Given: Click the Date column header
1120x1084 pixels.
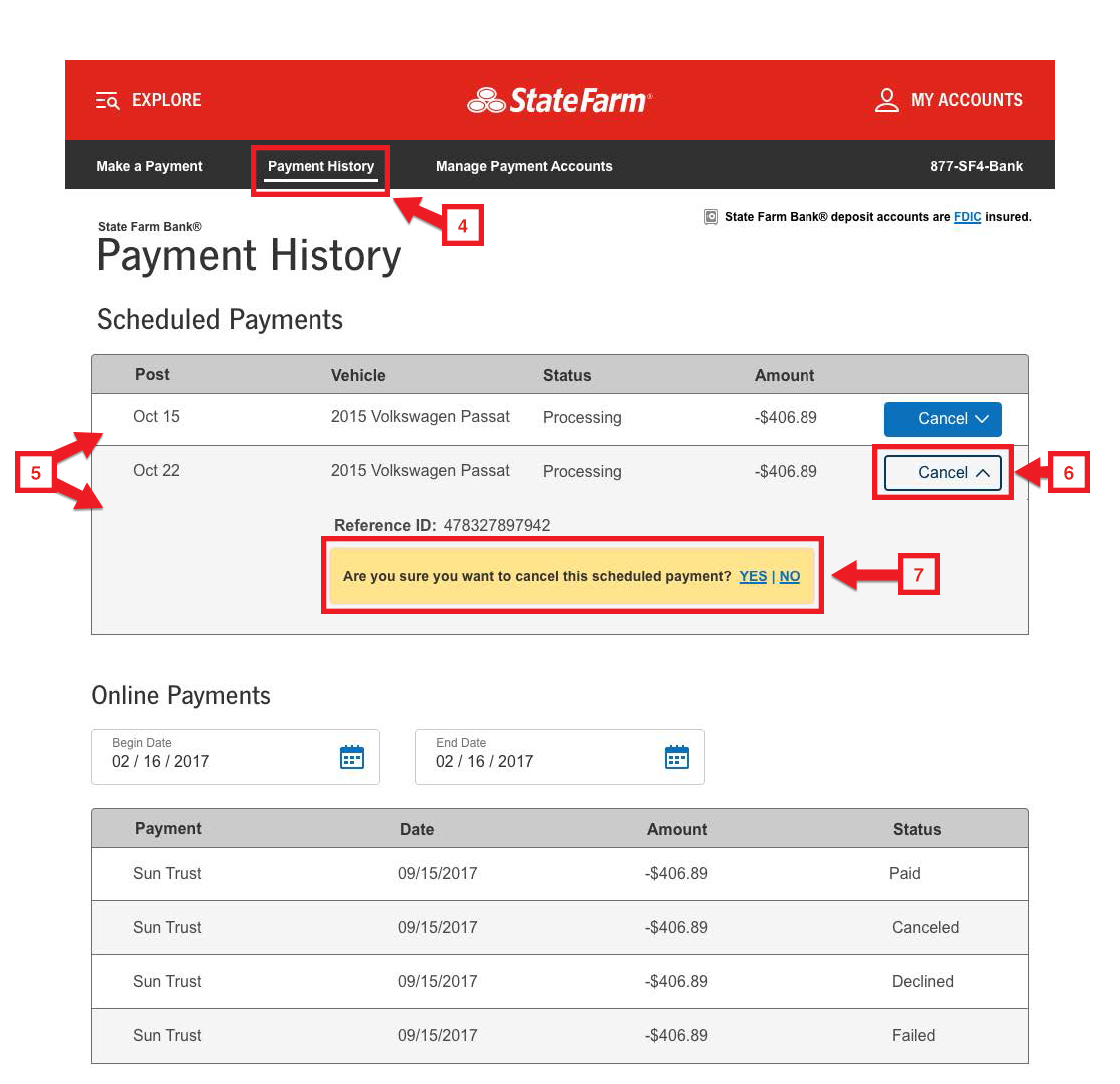Looking at the screenshot, I should pyautogui.click(x=417, y=830).
